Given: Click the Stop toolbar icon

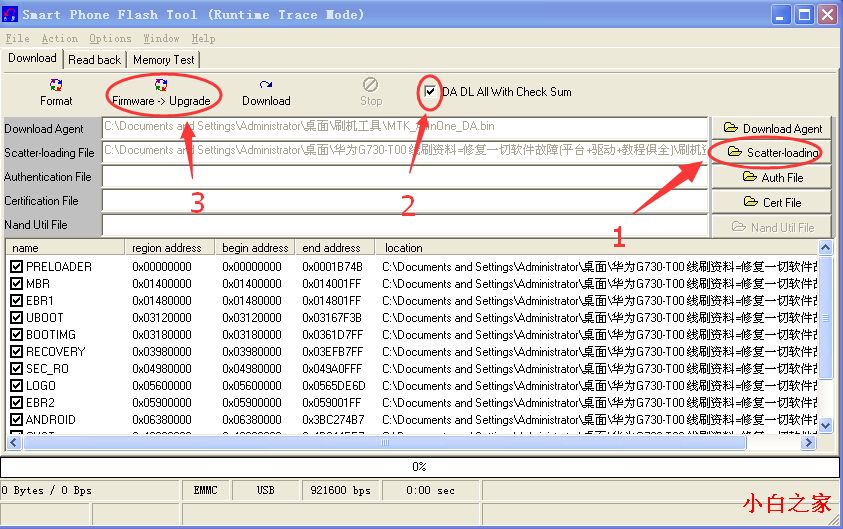Looking at the screenshot, I should (371, 92).
